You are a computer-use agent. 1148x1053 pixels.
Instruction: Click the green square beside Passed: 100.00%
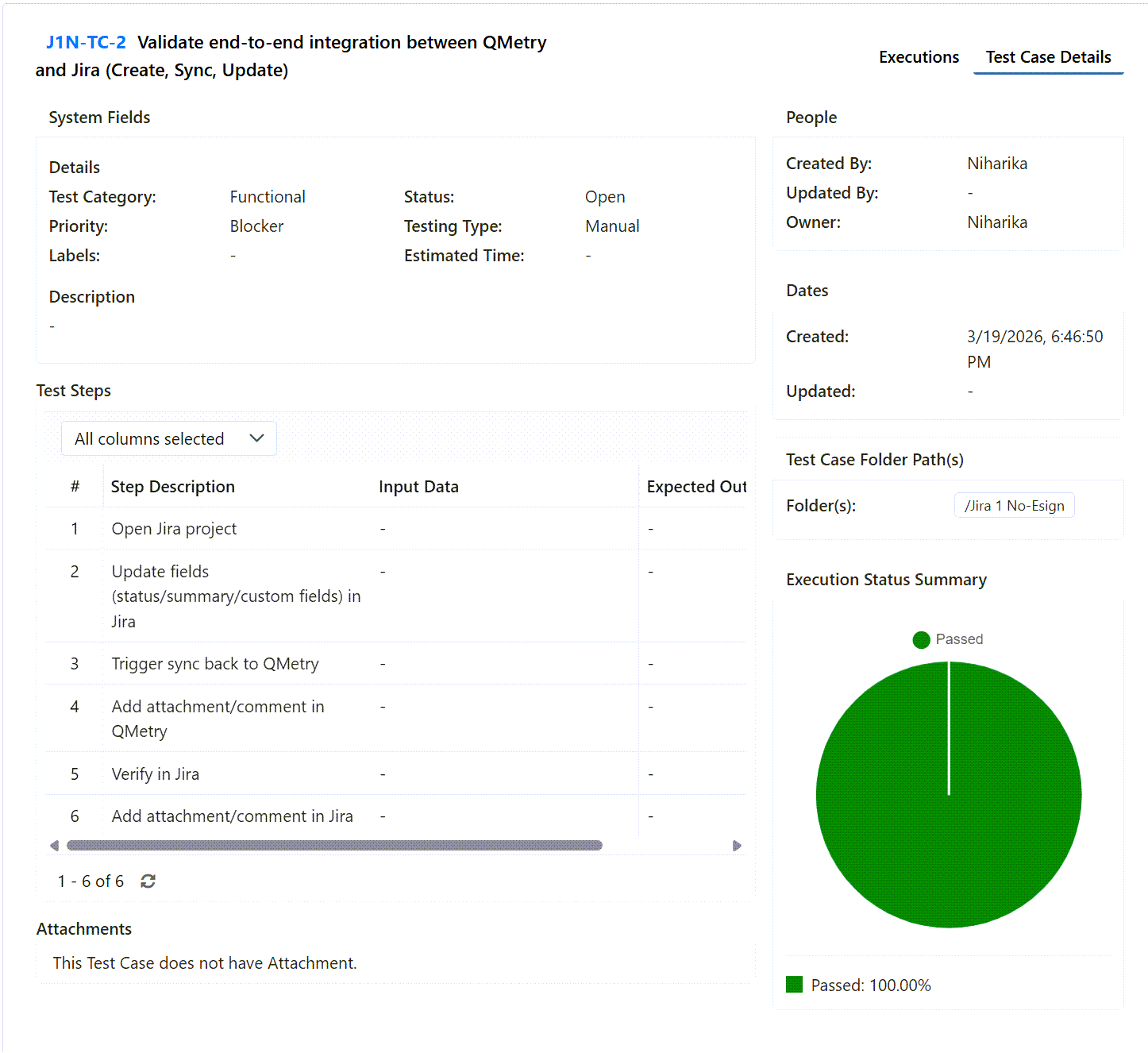point(794,985)
